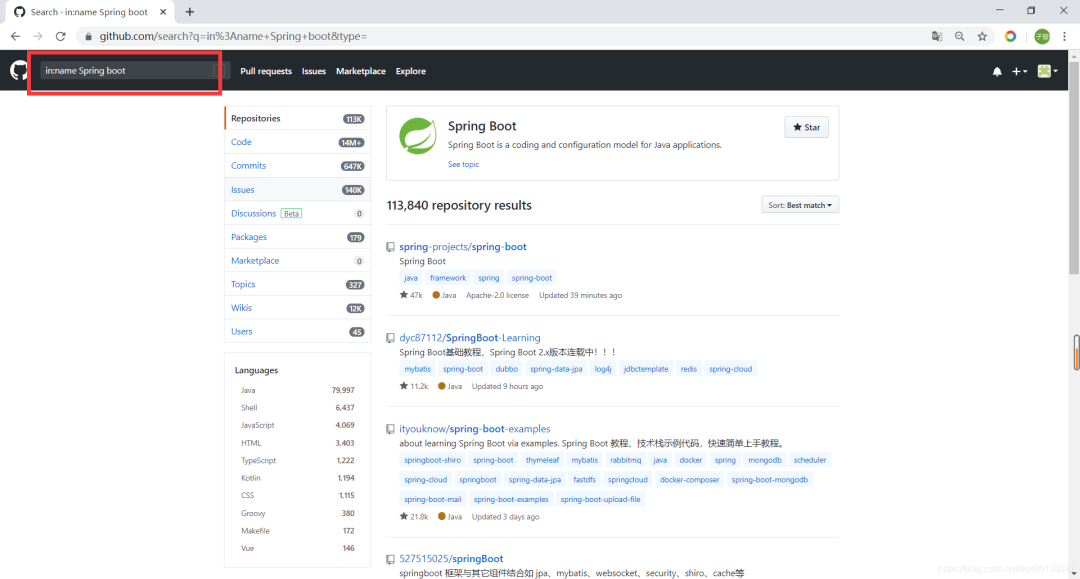Click the See topic link
1080x579 pixels.
(x=464, y=165)
